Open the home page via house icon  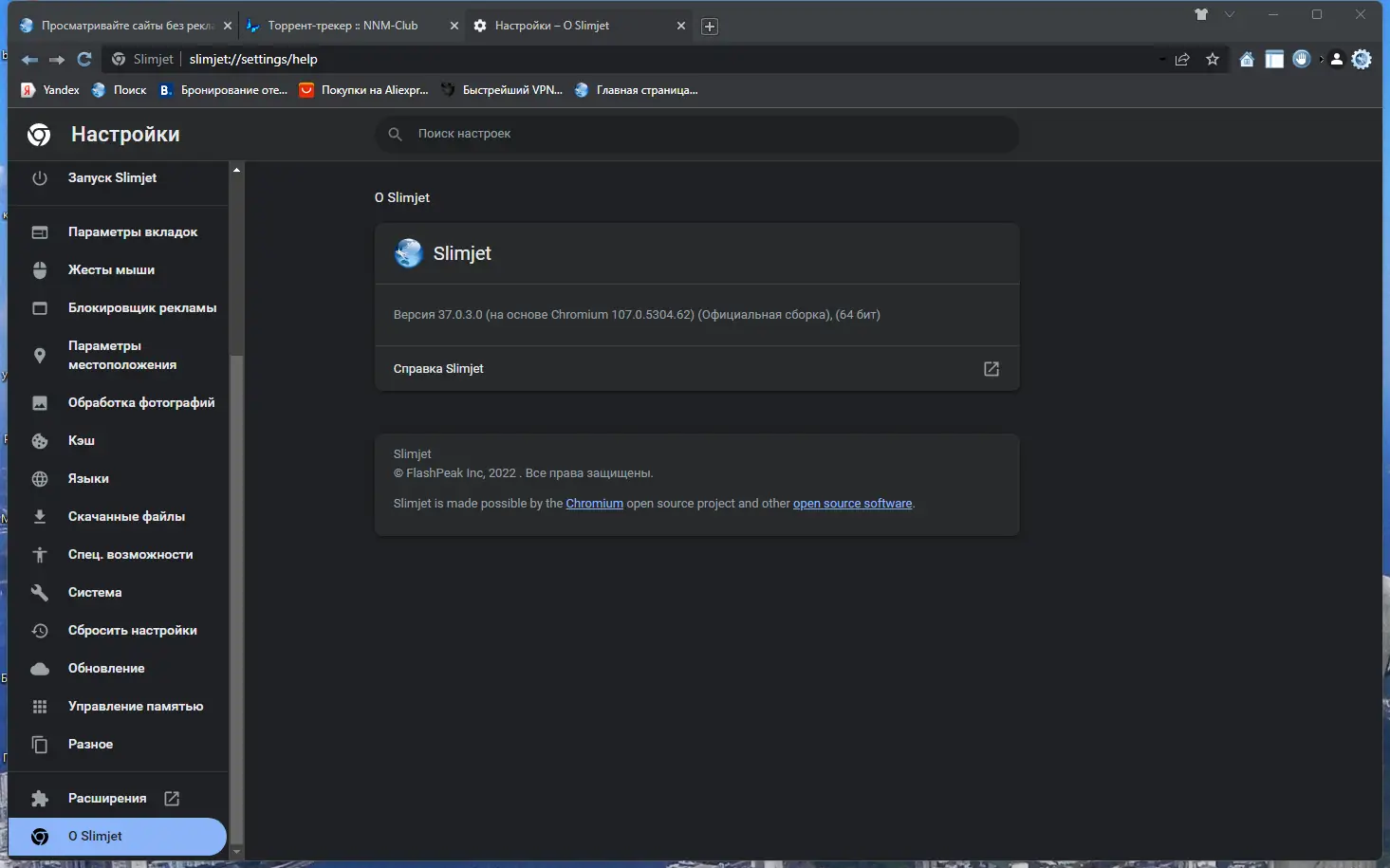click(x=1247, y=60)
